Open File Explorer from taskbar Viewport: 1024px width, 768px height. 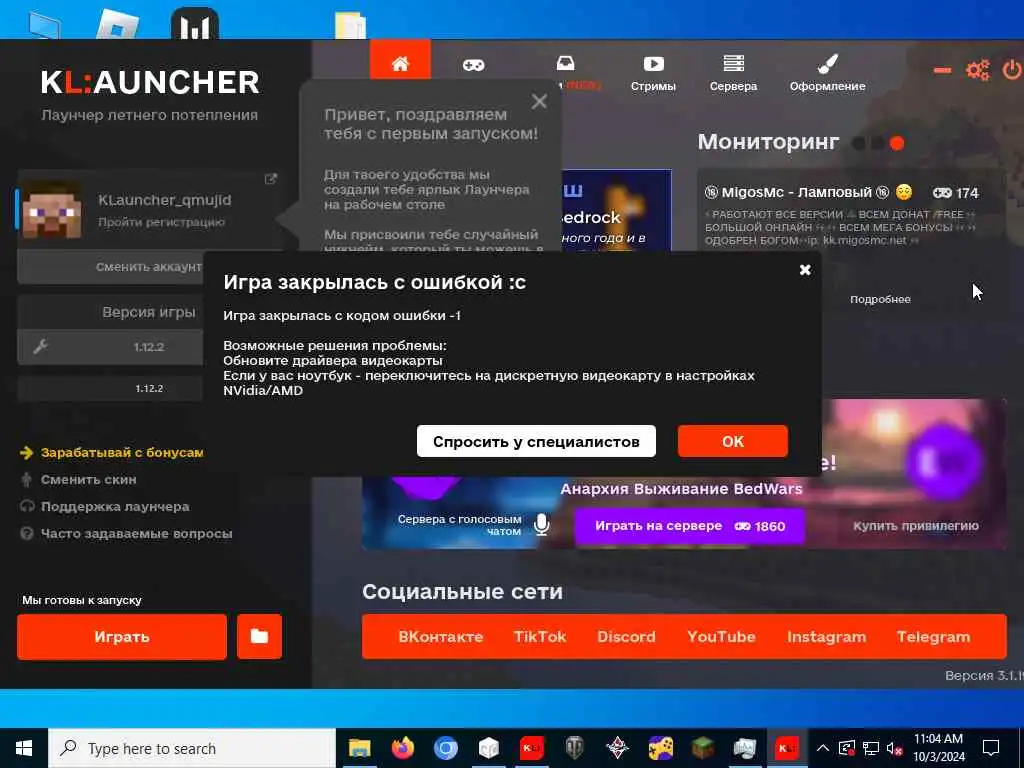click(x=359, y=748)
